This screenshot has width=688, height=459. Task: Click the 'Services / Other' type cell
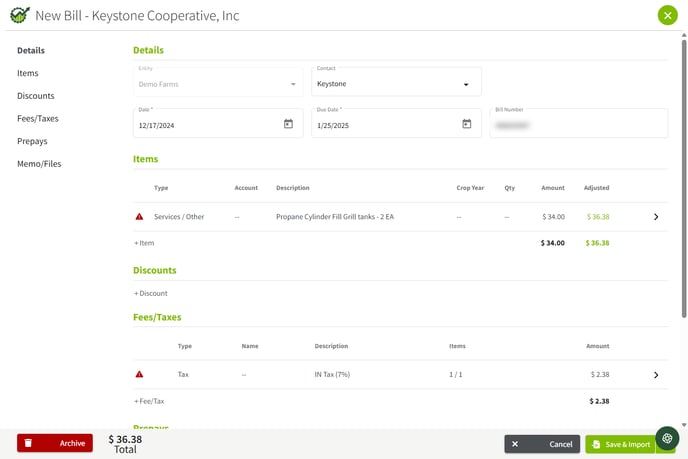pos(179,217)
